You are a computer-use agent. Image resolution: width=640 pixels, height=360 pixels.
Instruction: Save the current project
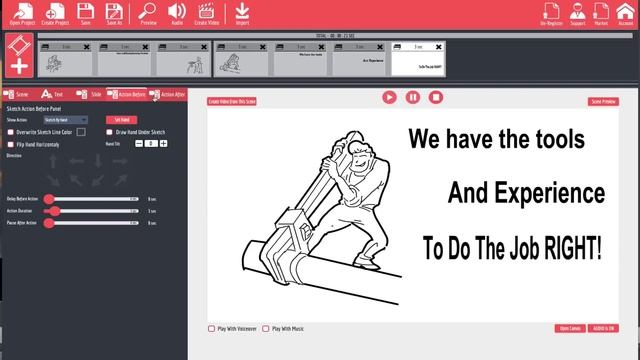point(86,13)
